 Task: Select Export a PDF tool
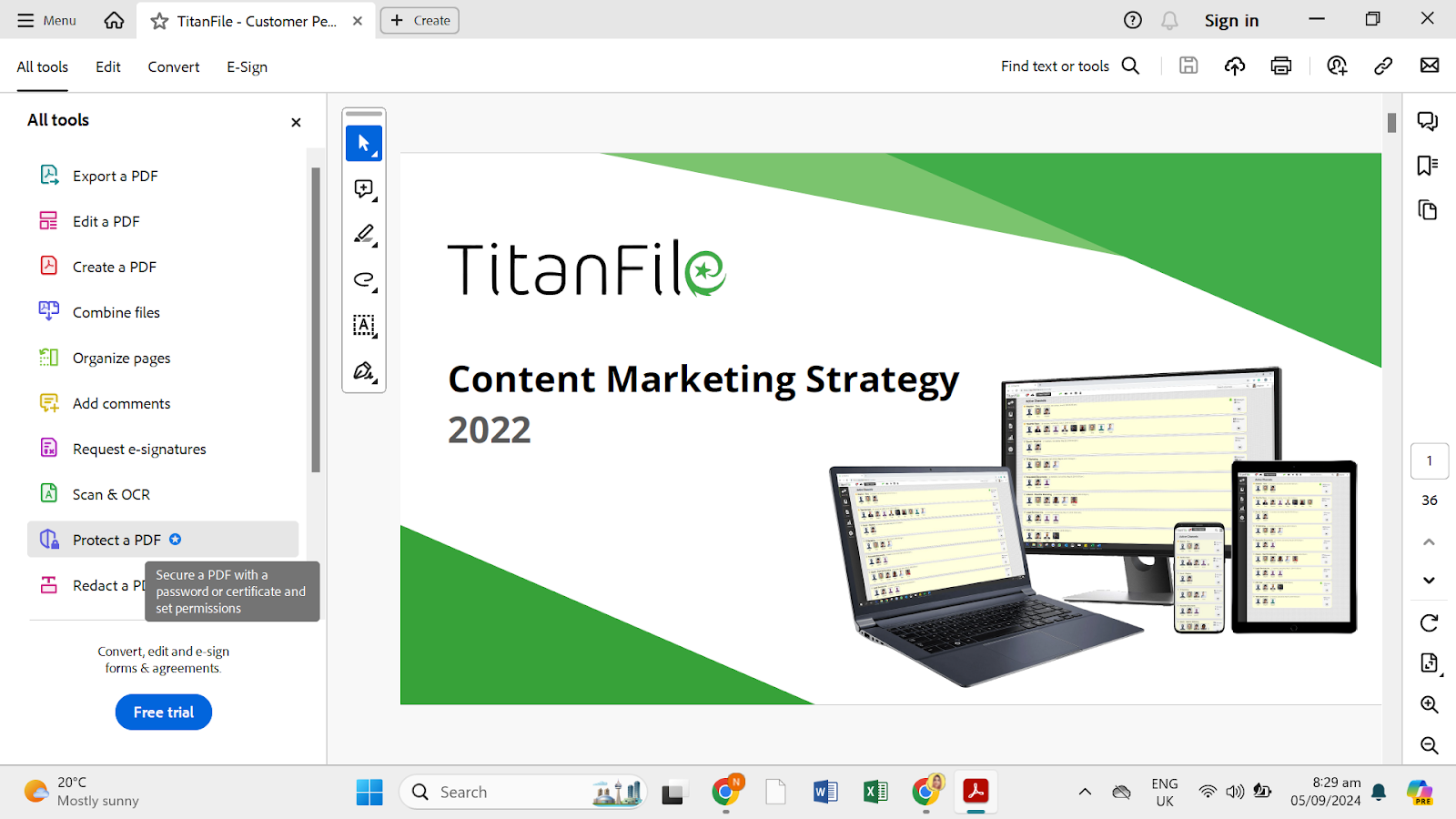pyautogui.click(x=163, y=176)
